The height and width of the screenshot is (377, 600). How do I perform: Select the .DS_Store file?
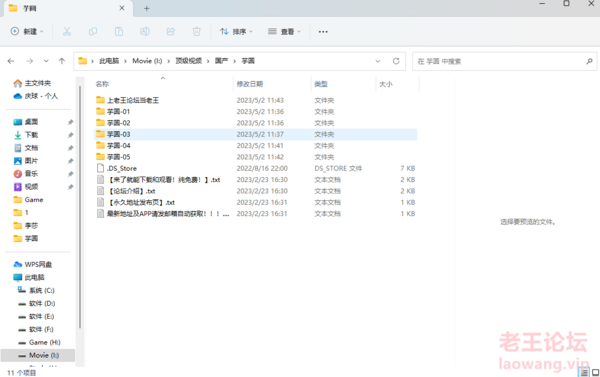256,168
